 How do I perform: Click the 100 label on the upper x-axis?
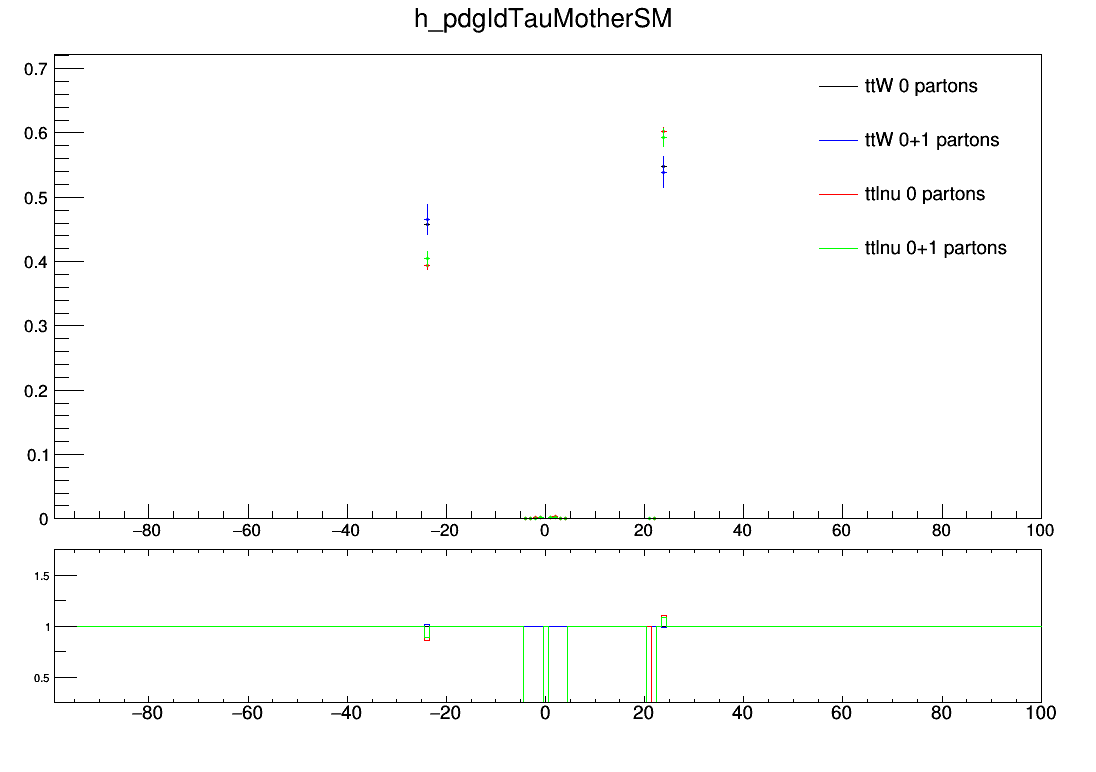1040,531
